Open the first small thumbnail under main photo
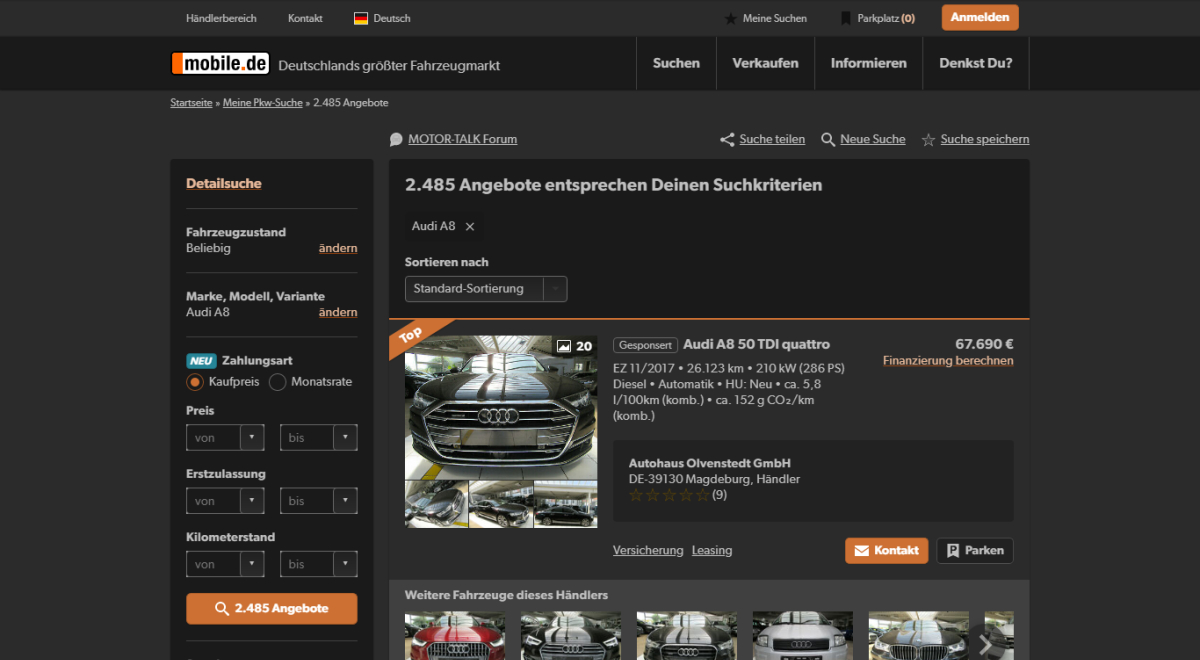 point(436,504)
